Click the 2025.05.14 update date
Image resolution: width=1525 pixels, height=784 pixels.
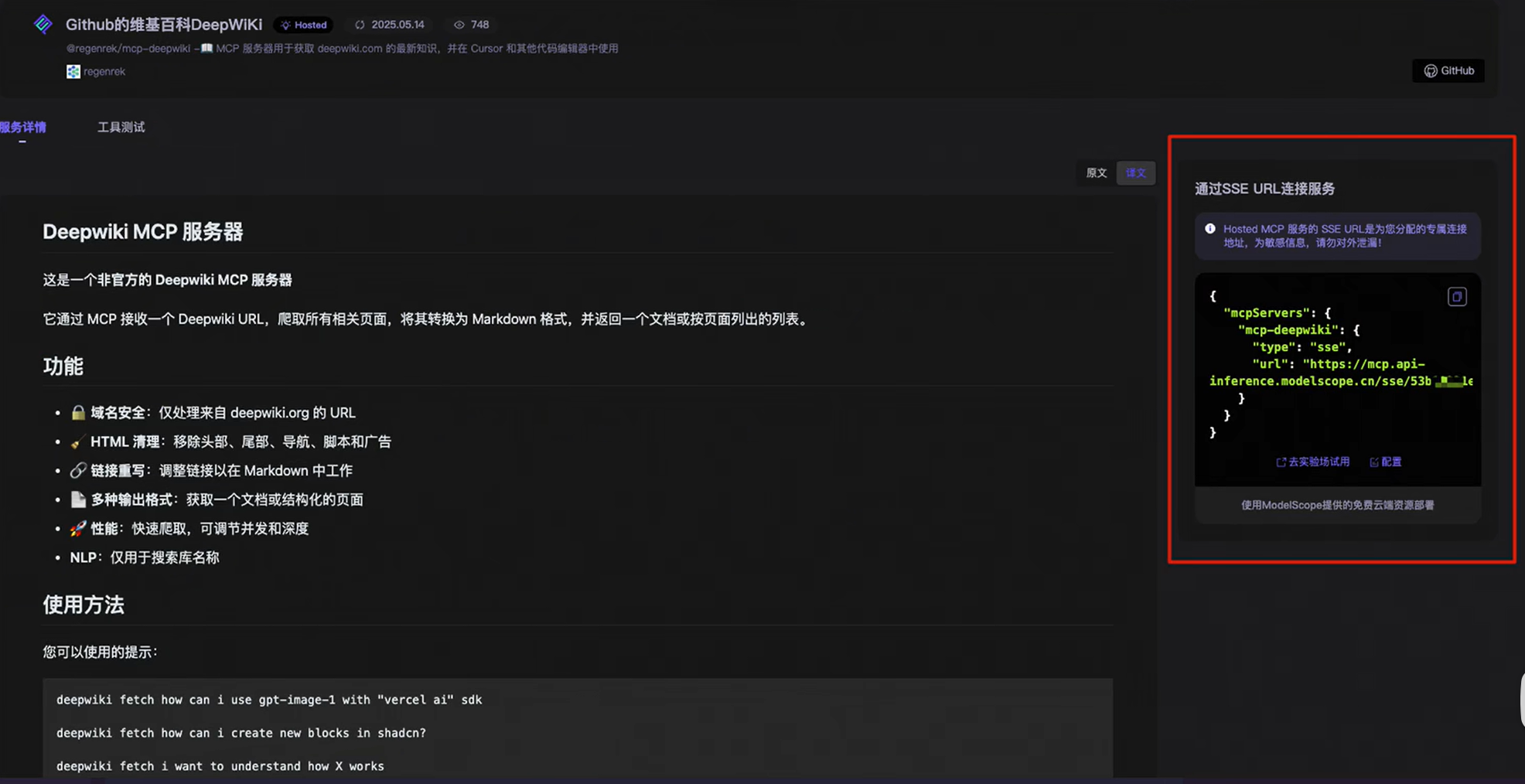[x=397, y=25]
